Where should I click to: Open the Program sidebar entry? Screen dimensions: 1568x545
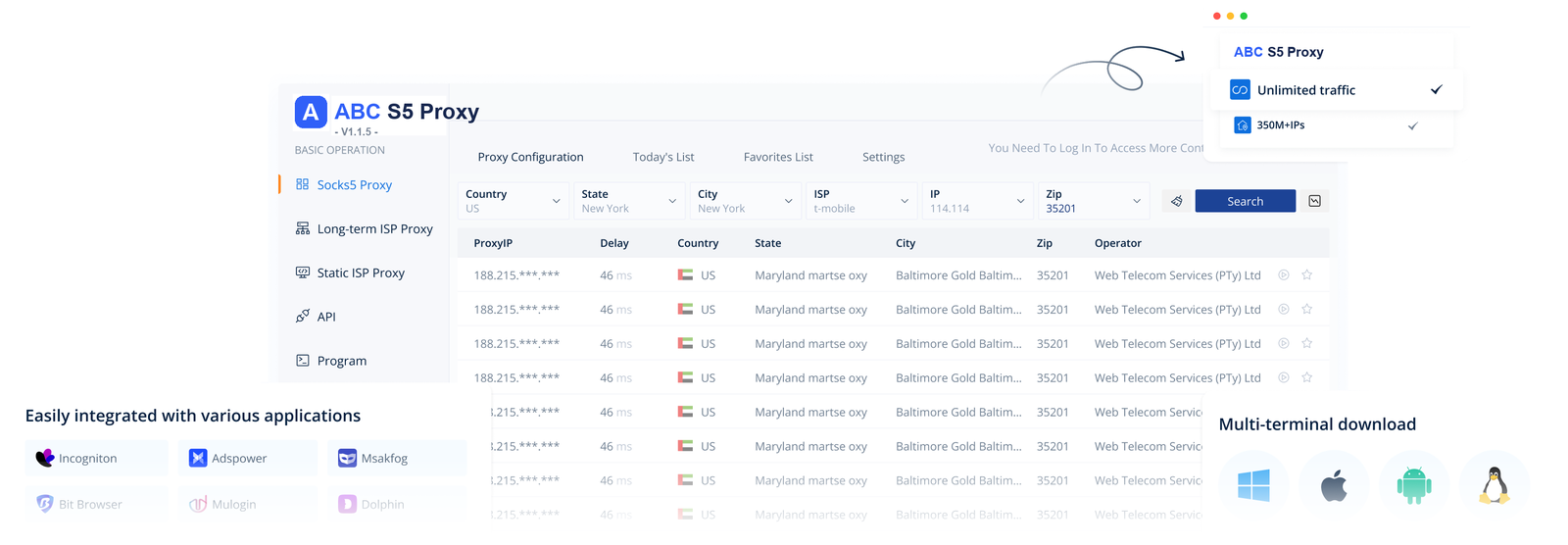click(331, 361)
